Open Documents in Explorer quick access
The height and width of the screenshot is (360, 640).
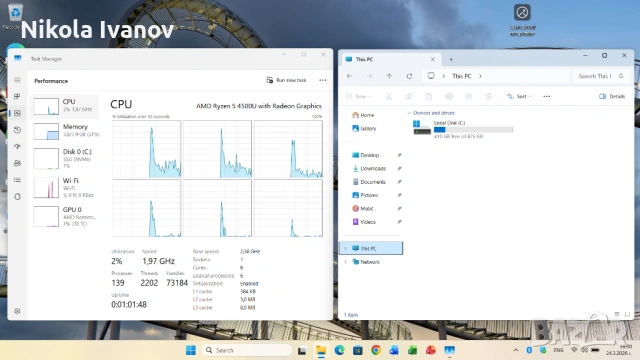coord(369,182)
